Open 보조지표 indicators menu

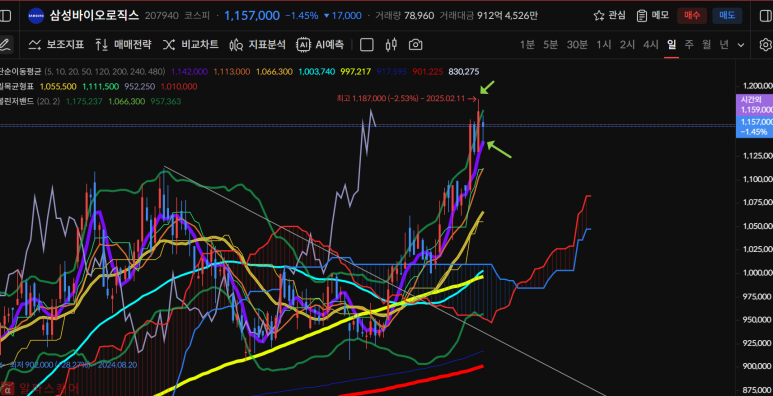(56, 45)
